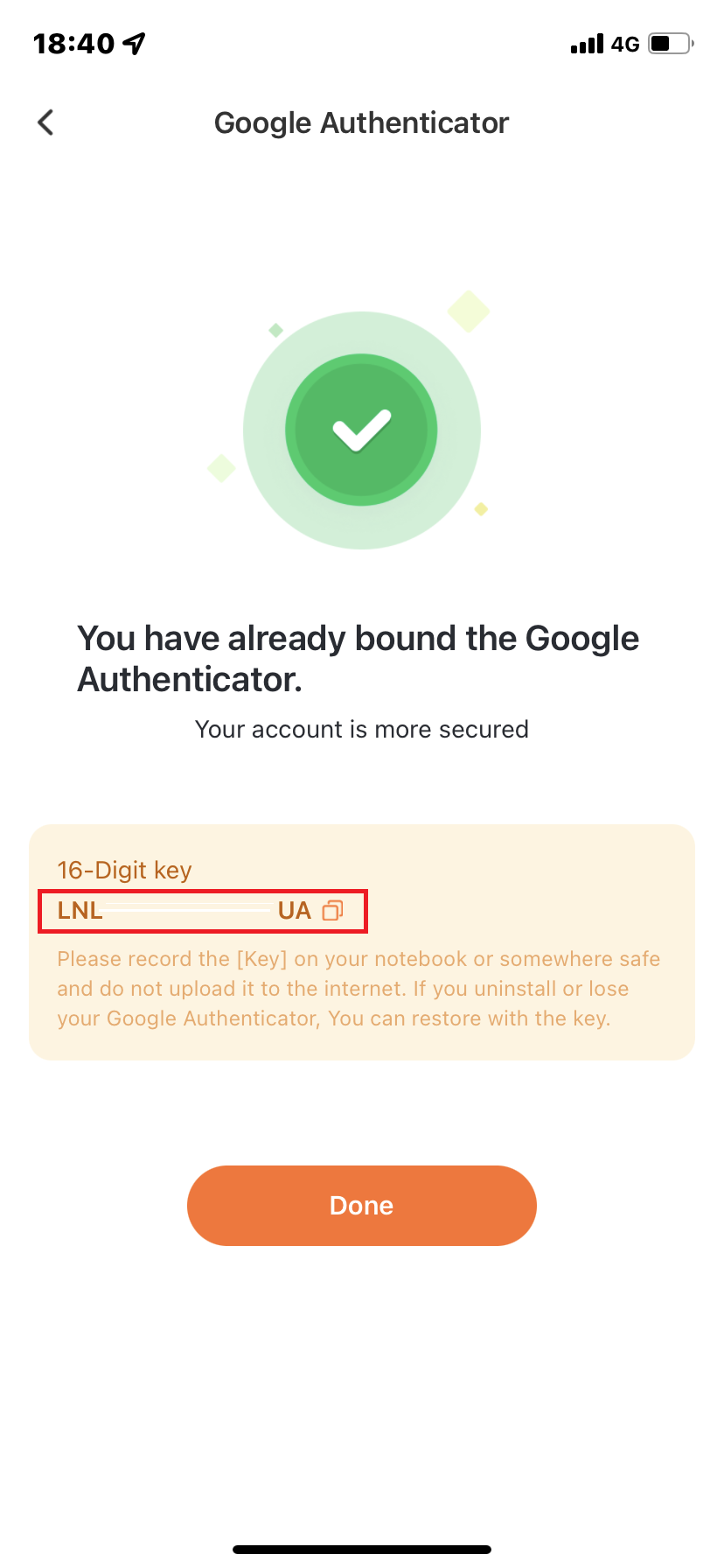Select the key text starting with LNL
The height and width of the screenshot is (1568, 724).
coord(80,911)
